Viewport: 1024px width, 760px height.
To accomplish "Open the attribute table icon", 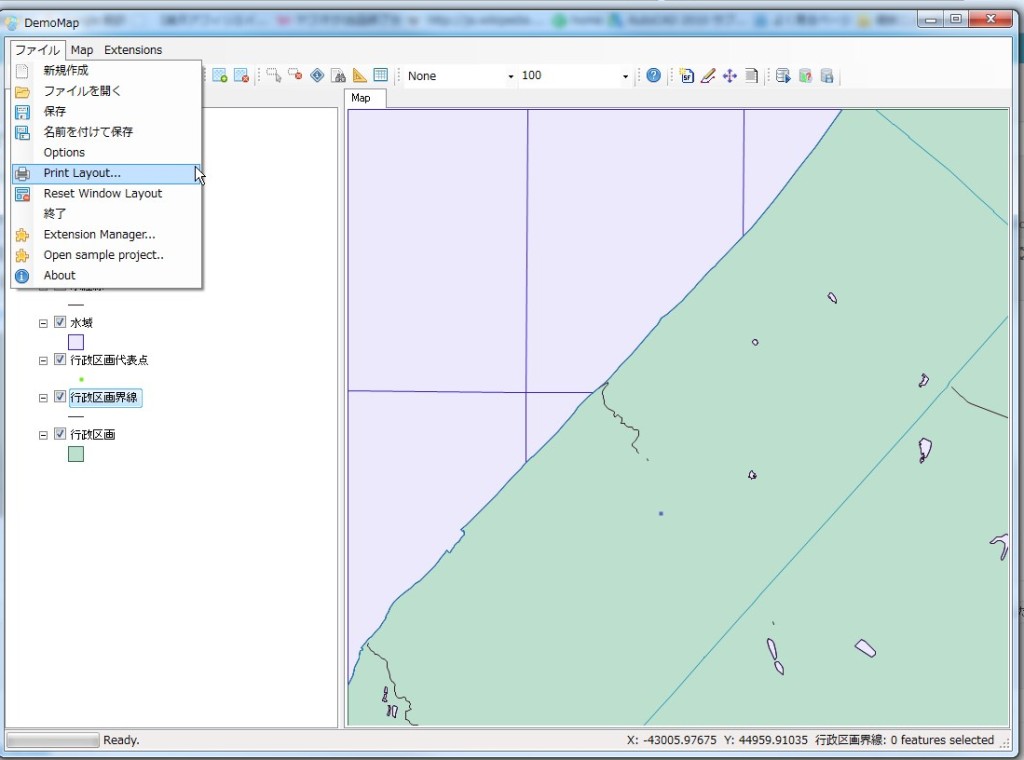I will [x=381, y=75].
